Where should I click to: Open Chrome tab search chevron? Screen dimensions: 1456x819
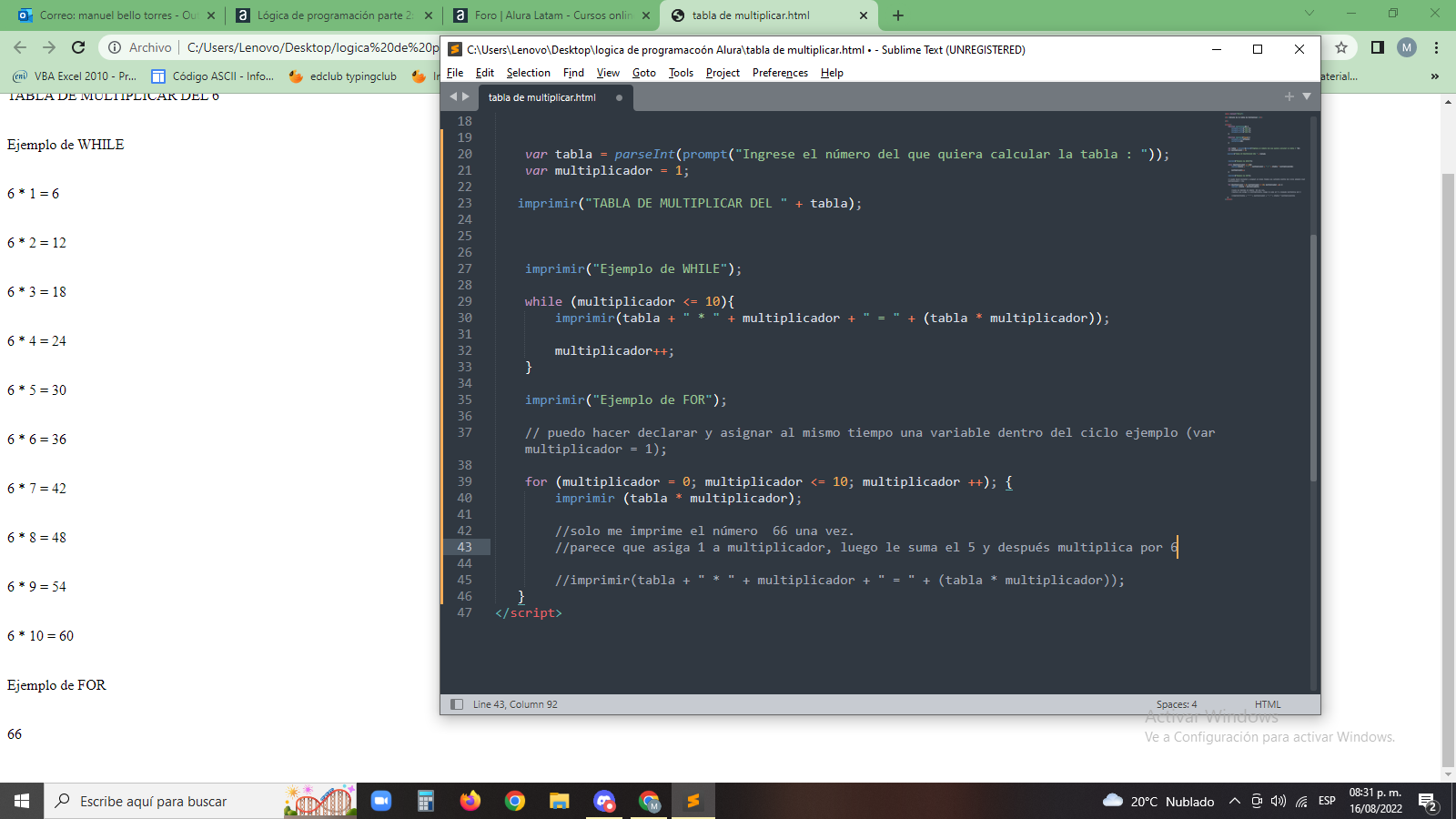click(1309, 13)
